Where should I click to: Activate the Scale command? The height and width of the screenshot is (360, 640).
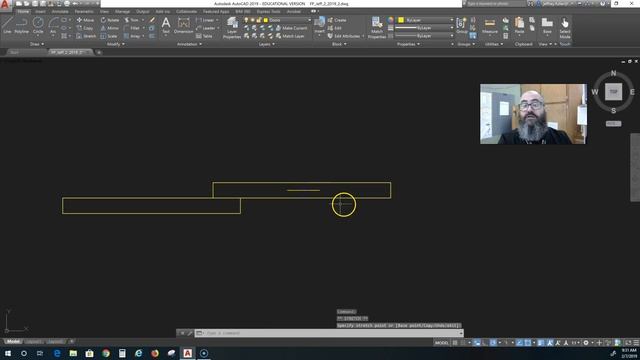point(109,36)
